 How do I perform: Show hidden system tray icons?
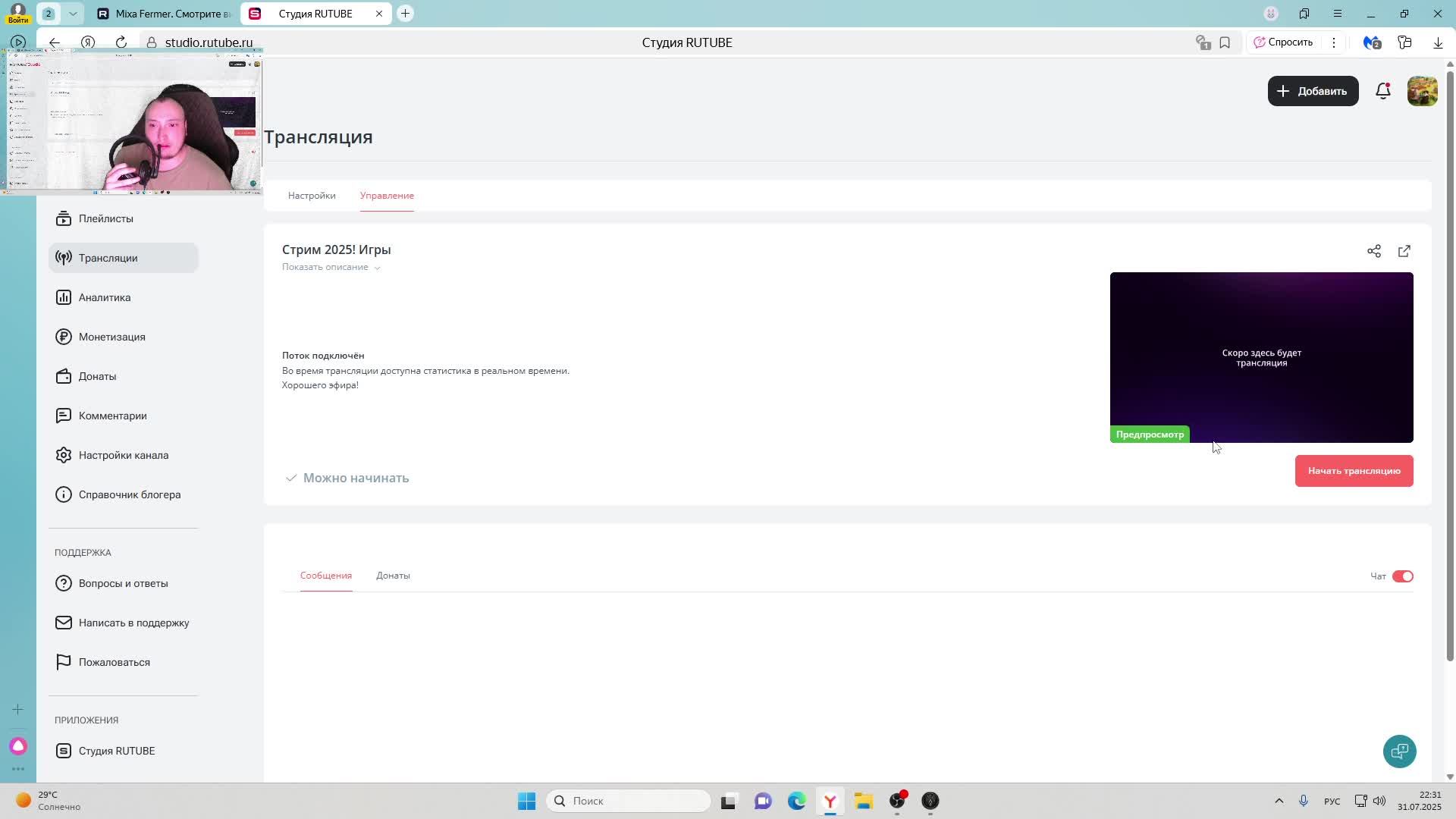pos(1279,801)
